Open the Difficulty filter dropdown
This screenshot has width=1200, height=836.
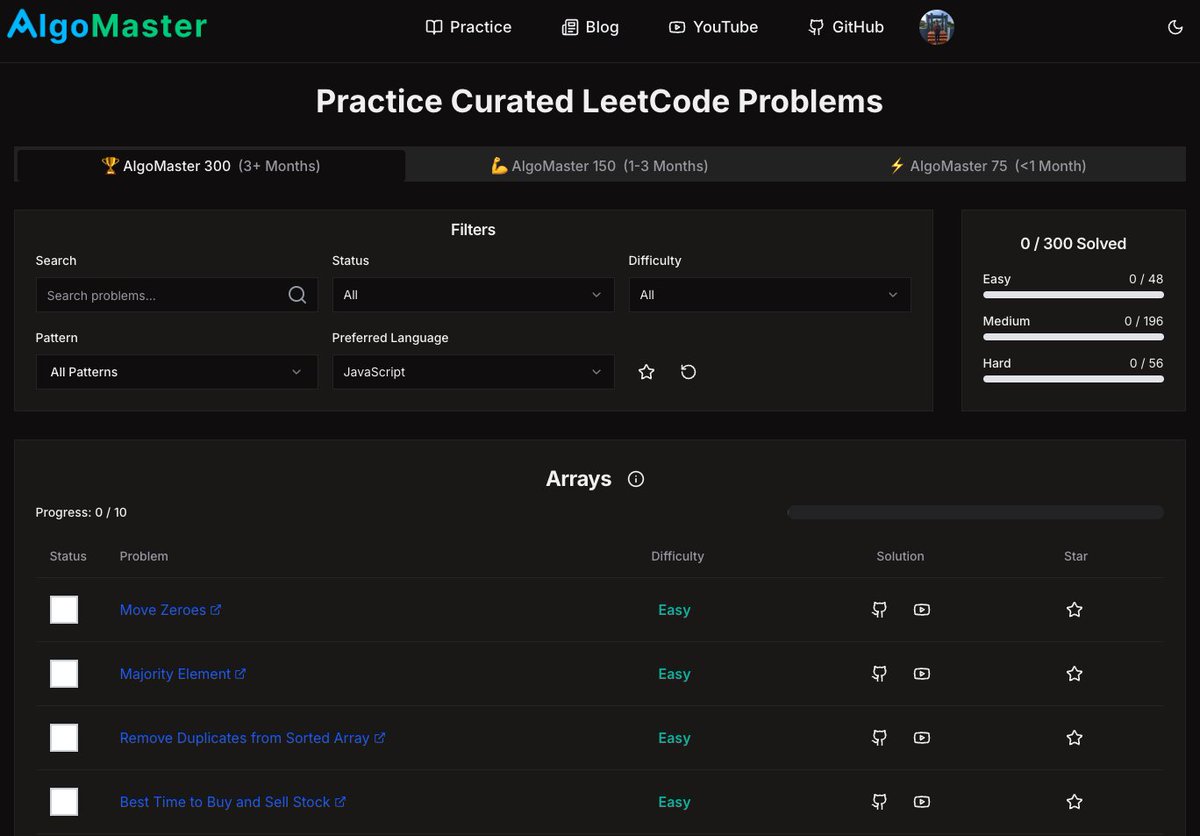point(769,295)
